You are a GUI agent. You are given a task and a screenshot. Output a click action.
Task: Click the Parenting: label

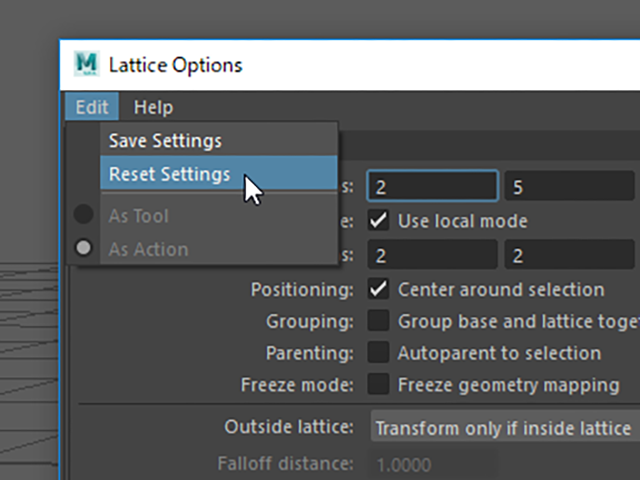click(x=310, y=353)
